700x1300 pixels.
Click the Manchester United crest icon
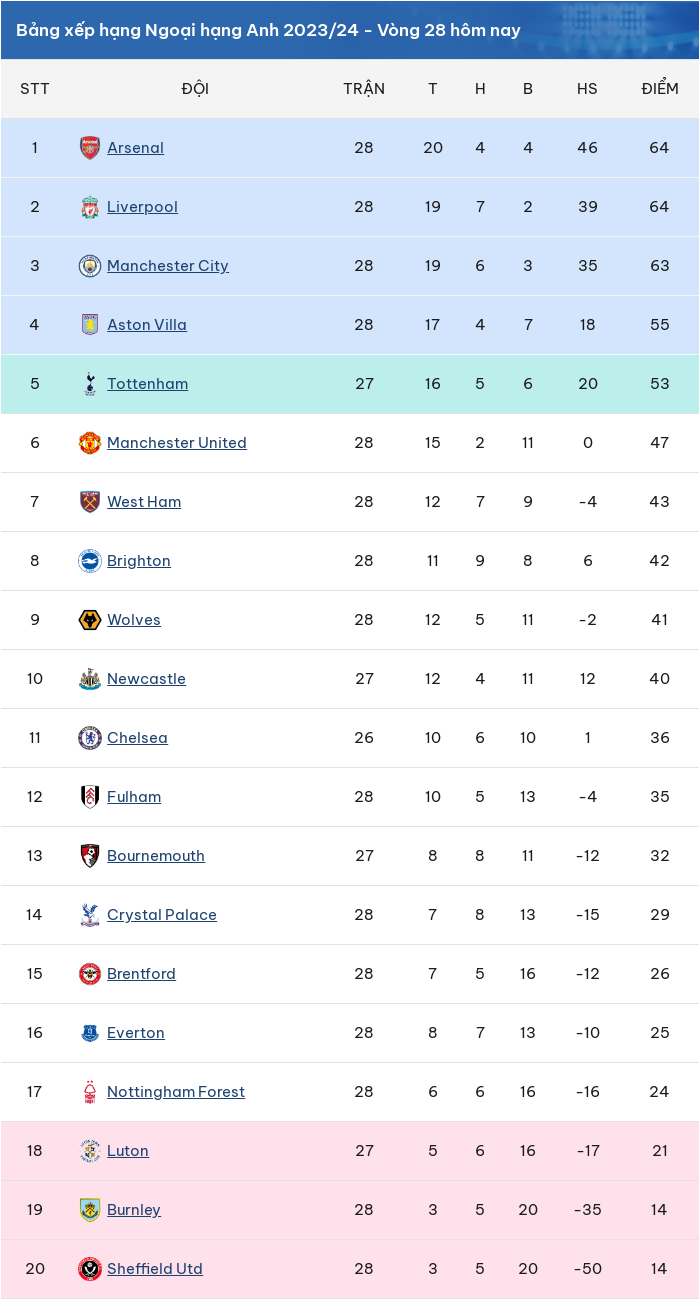click(x=90, y=443)
